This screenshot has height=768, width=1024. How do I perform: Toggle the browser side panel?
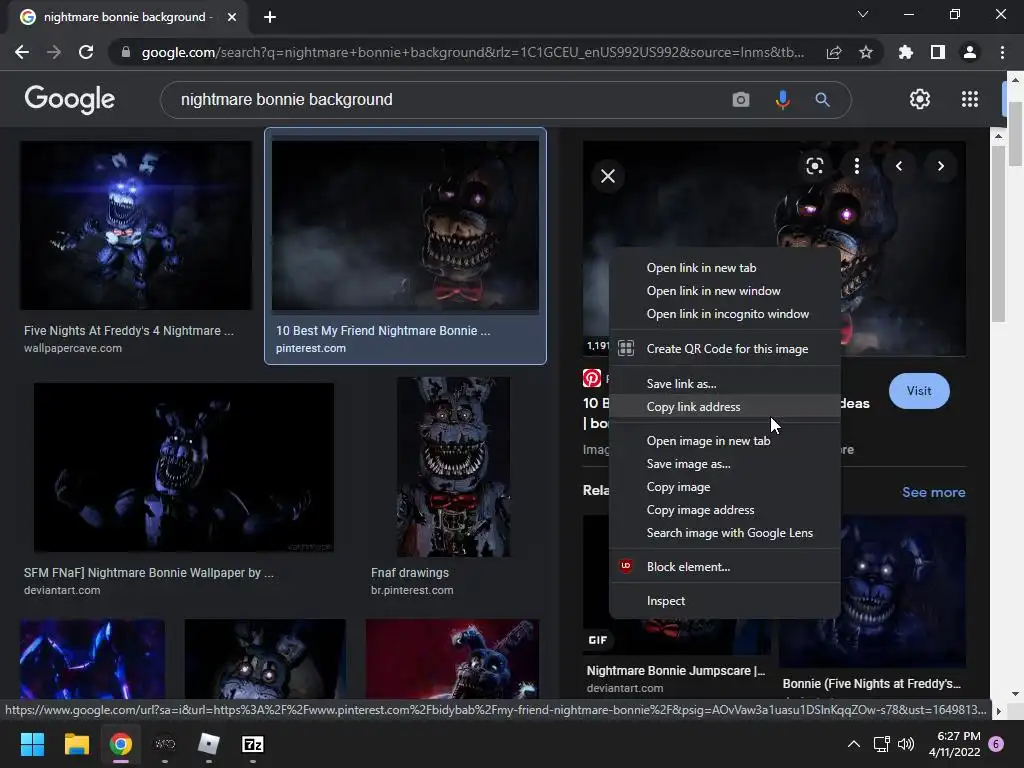(938, 52)
